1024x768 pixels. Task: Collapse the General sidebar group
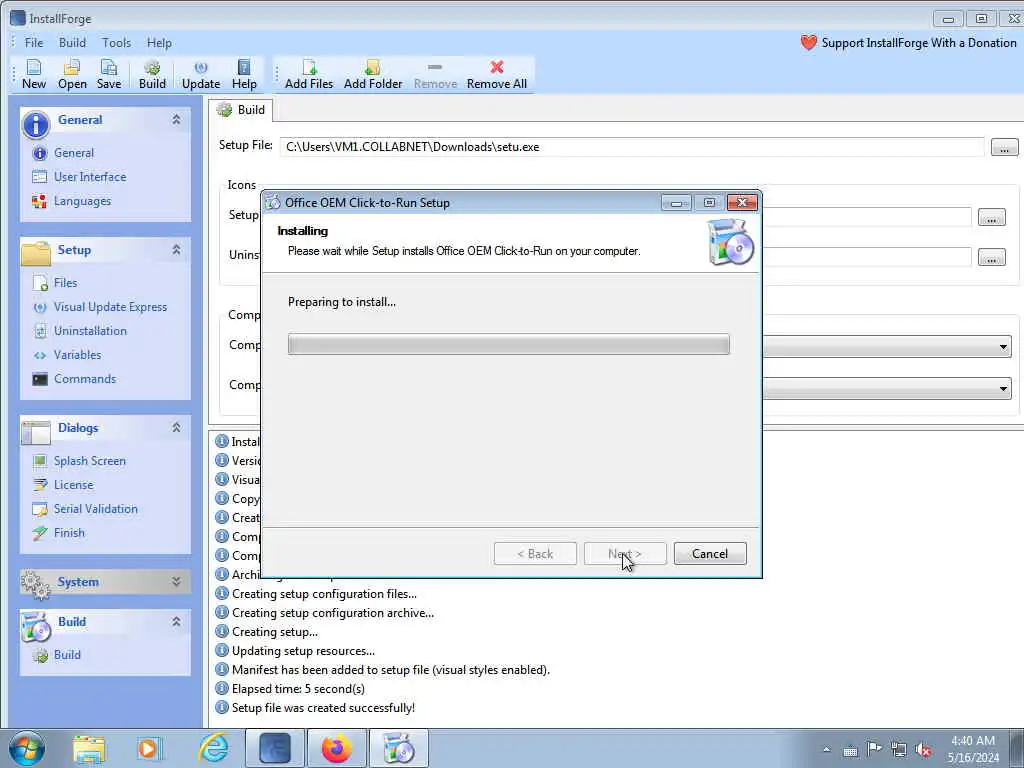[x=176, y=120]
